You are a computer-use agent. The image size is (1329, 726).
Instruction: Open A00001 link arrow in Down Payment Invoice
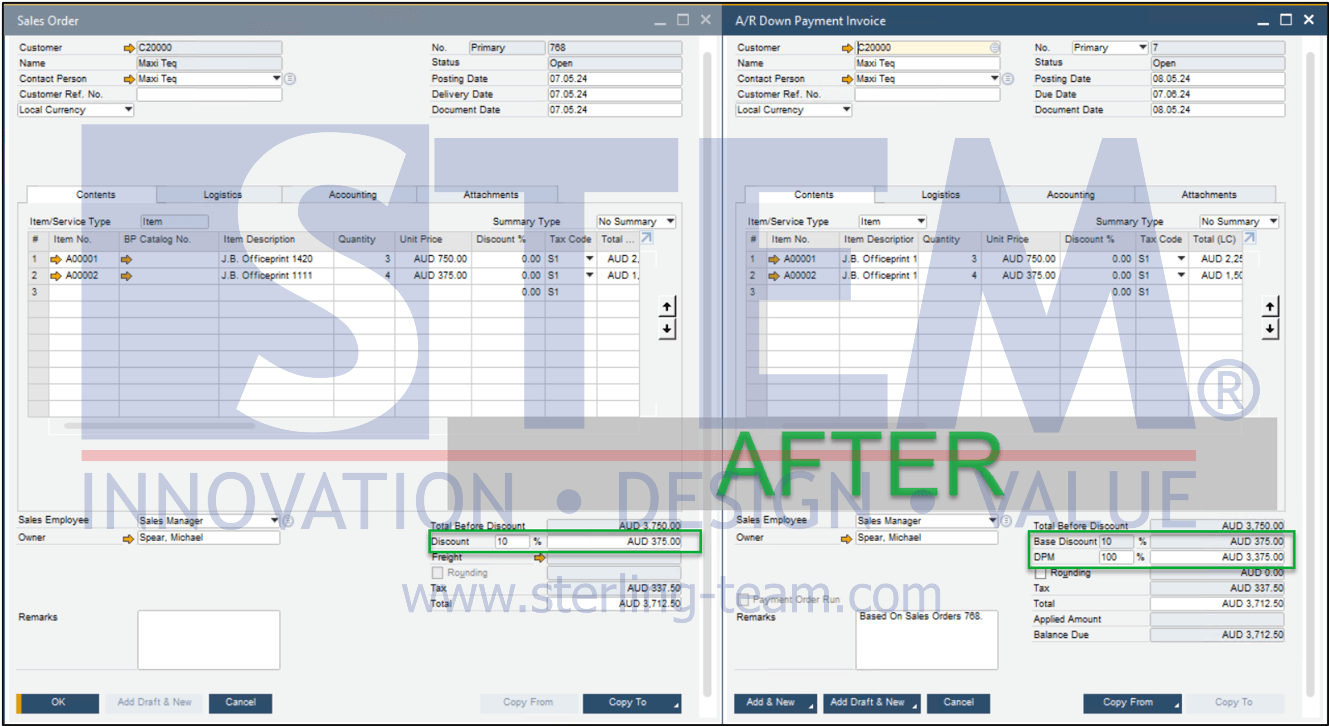(774, 259)
